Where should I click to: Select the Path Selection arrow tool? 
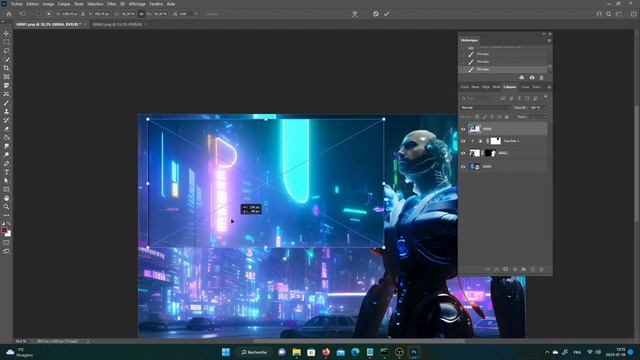click(x=6, y=180)
